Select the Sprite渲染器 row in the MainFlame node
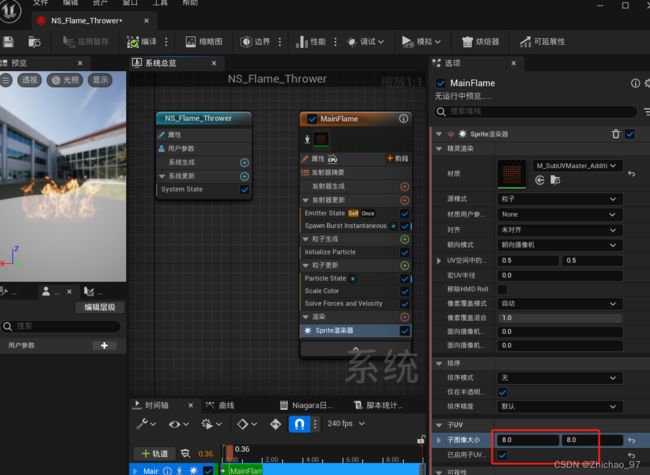 tap(355, 330)
